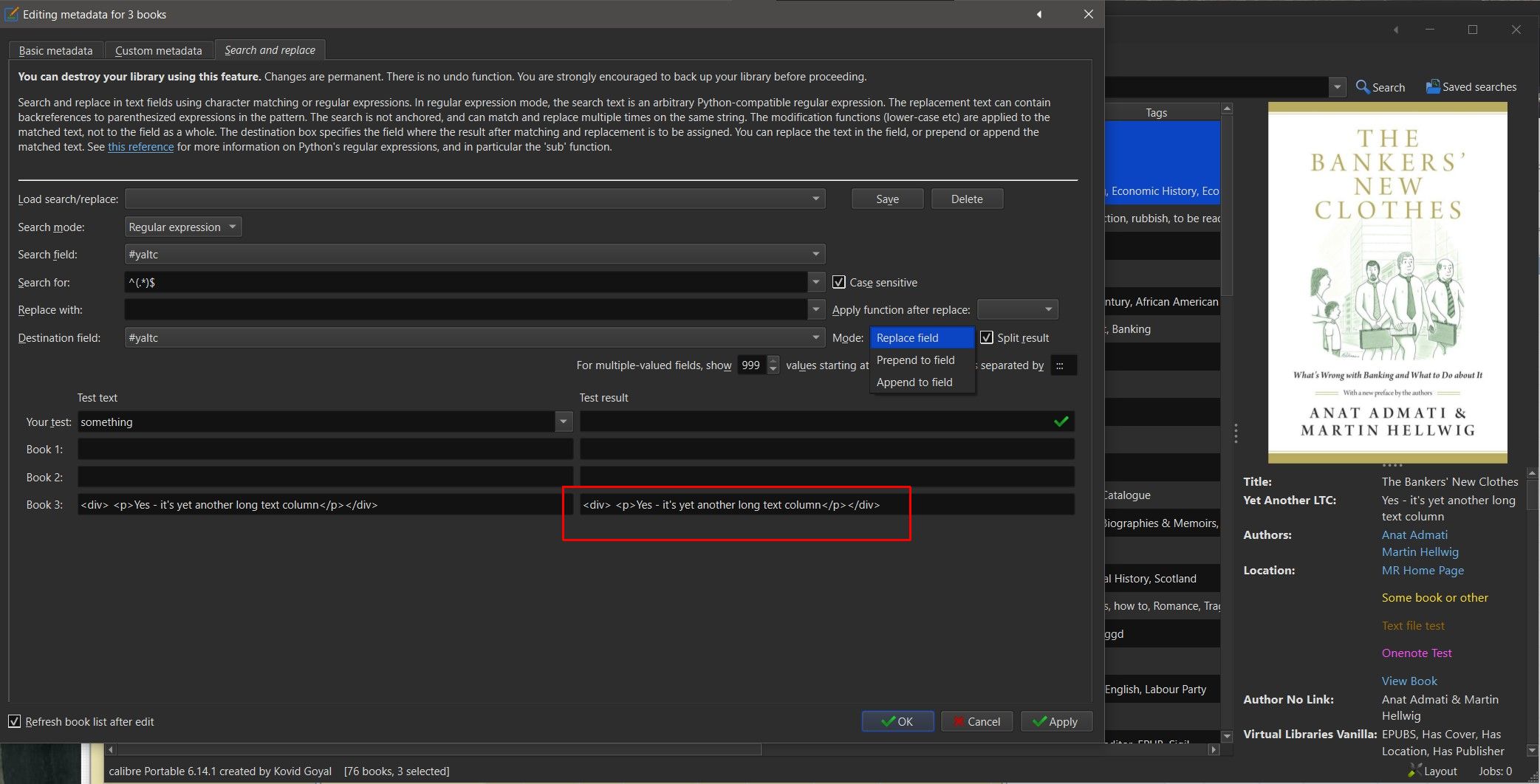Click the Replace with input field
The width and height of the screenshot is (1540, 784).
point(465,310)
